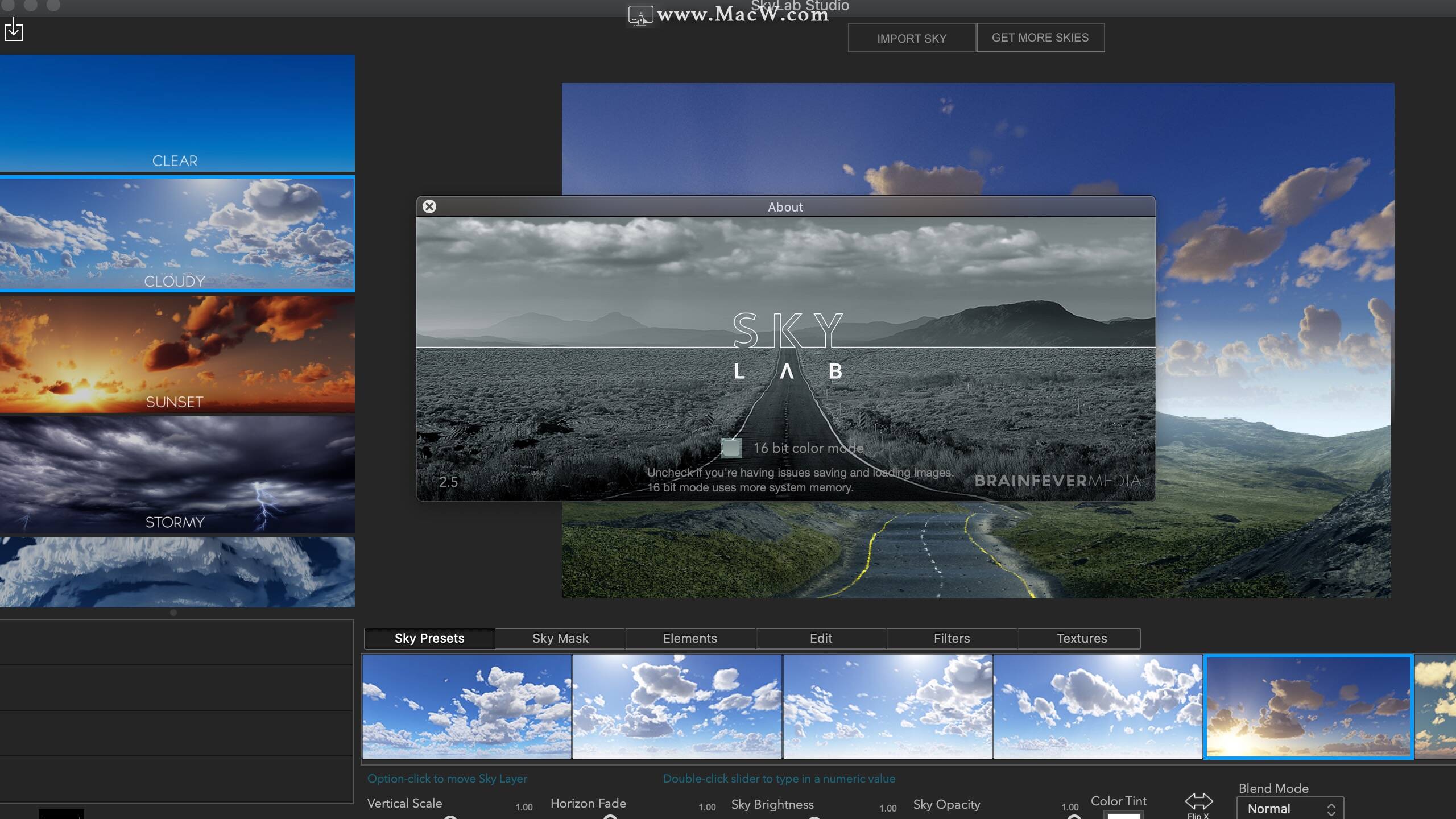Image resolution: width=1456 pixels, height=819 pixels.
Task: Pick the selected sunrise sky preset thumbnail
Action: (x=1308, y=706)
